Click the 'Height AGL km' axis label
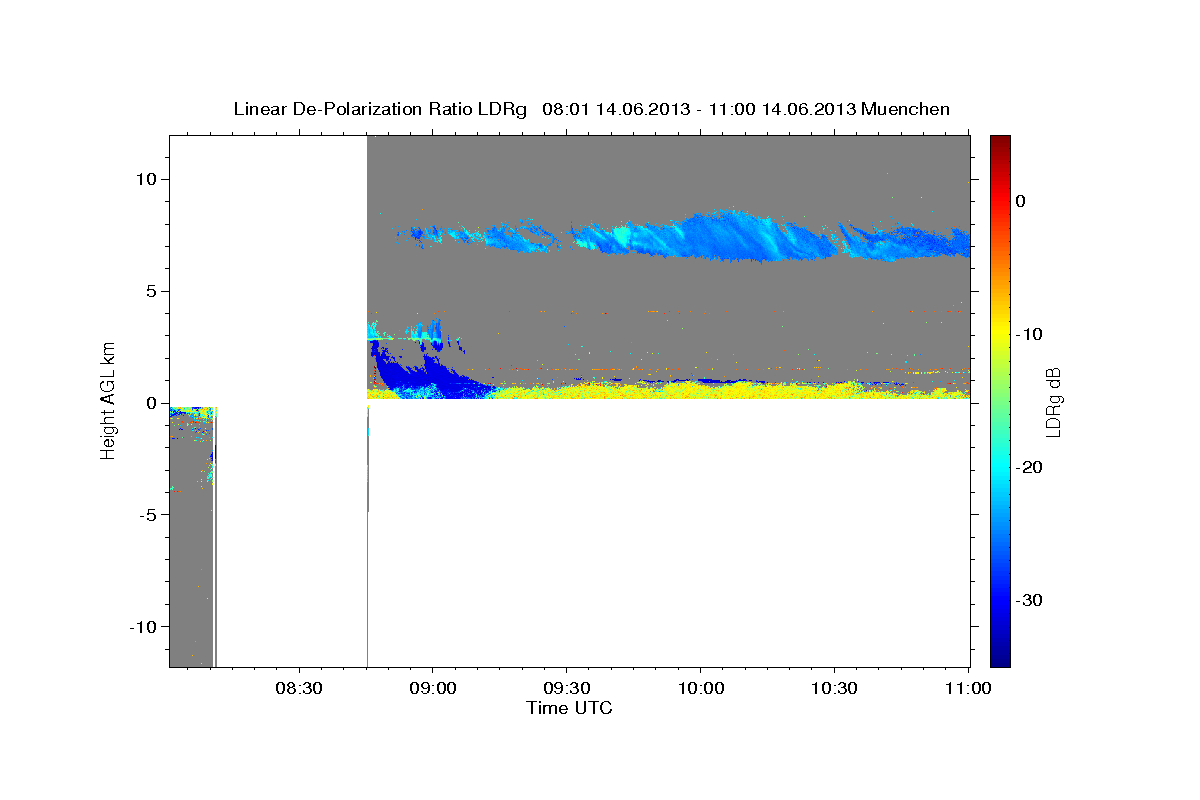The width and height of the screenshot is (1200, 800). [x=108, y=400]
